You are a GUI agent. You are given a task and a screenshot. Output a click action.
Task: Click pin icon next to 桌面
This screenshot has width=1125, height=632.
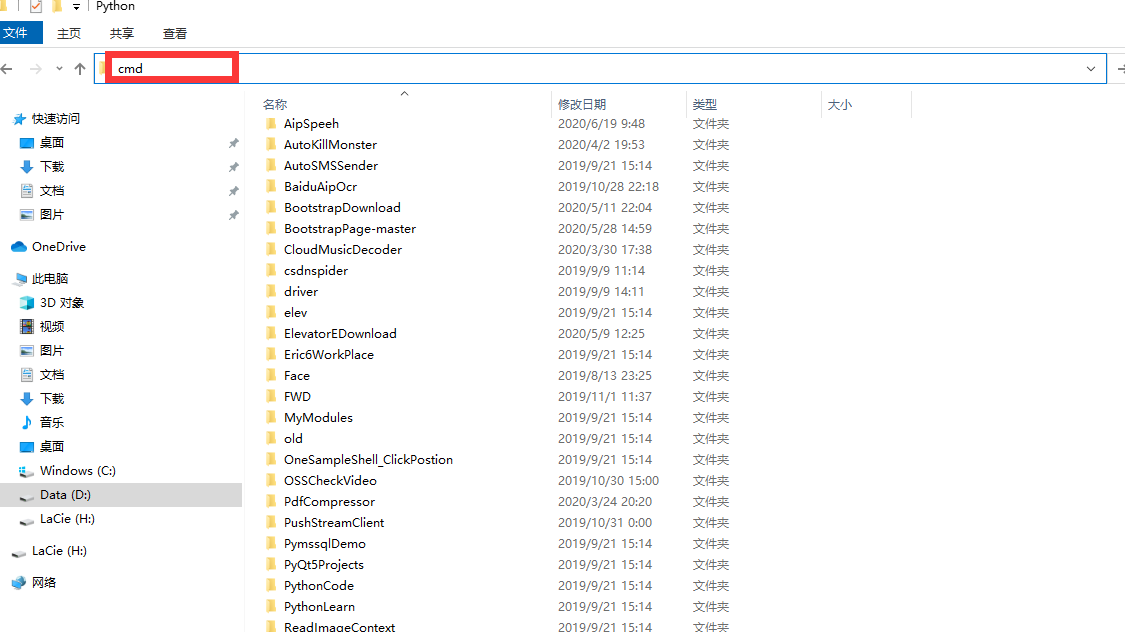click(x=234, y=143)
